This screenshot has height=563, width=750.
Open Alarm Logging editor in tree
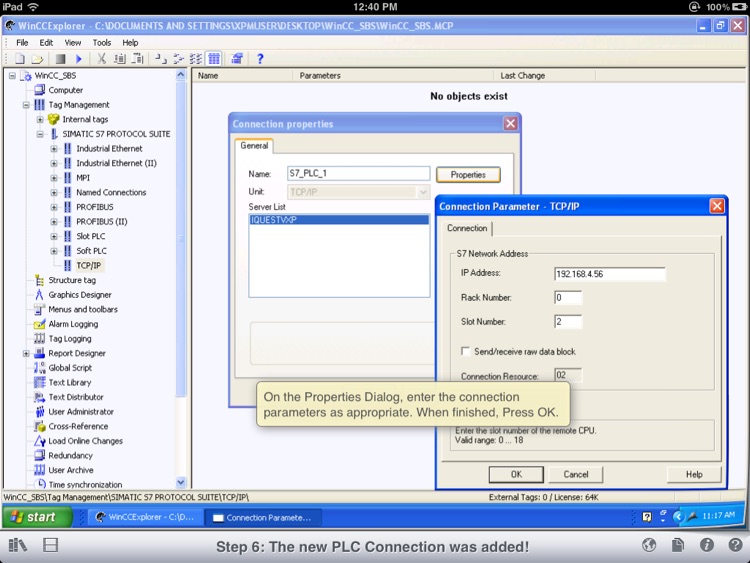click(73, 324)
